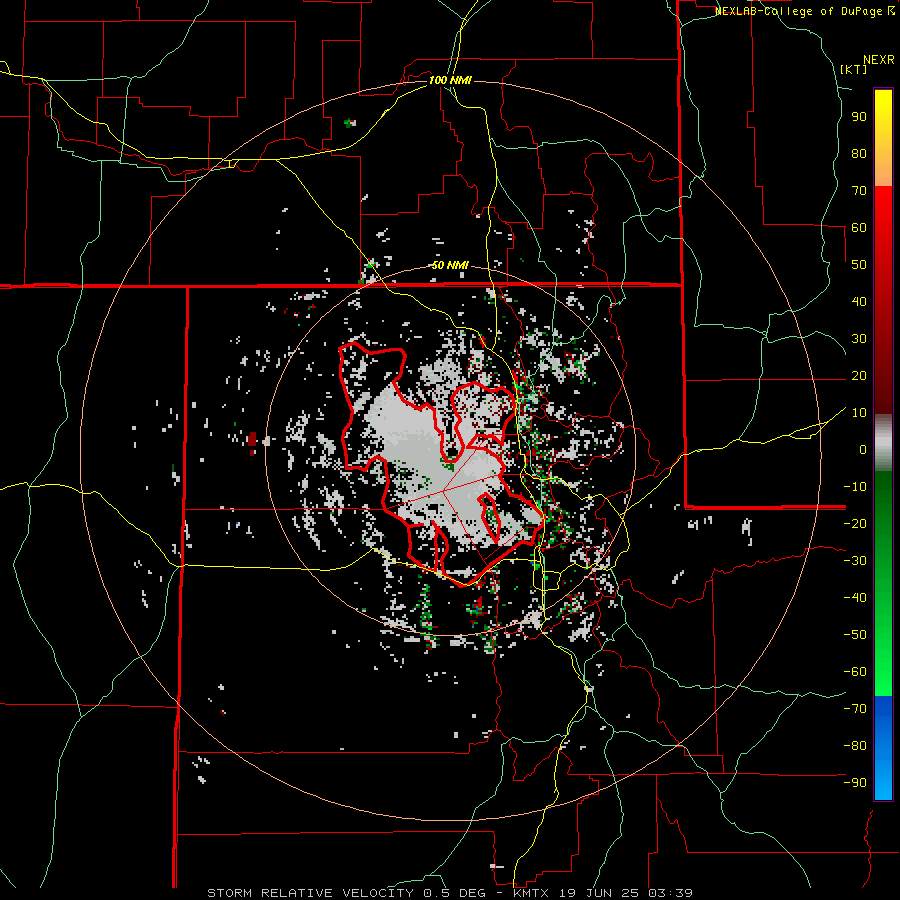Select the -60 value on the velocity scale

pos(855,672)
